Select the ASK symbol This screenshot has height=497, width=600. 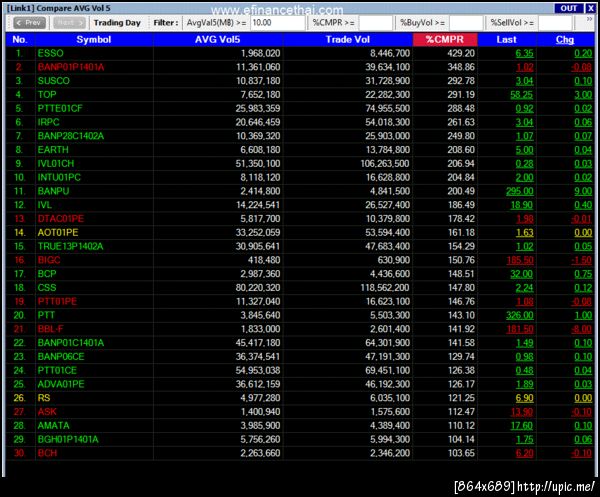[x=47, y=411]
